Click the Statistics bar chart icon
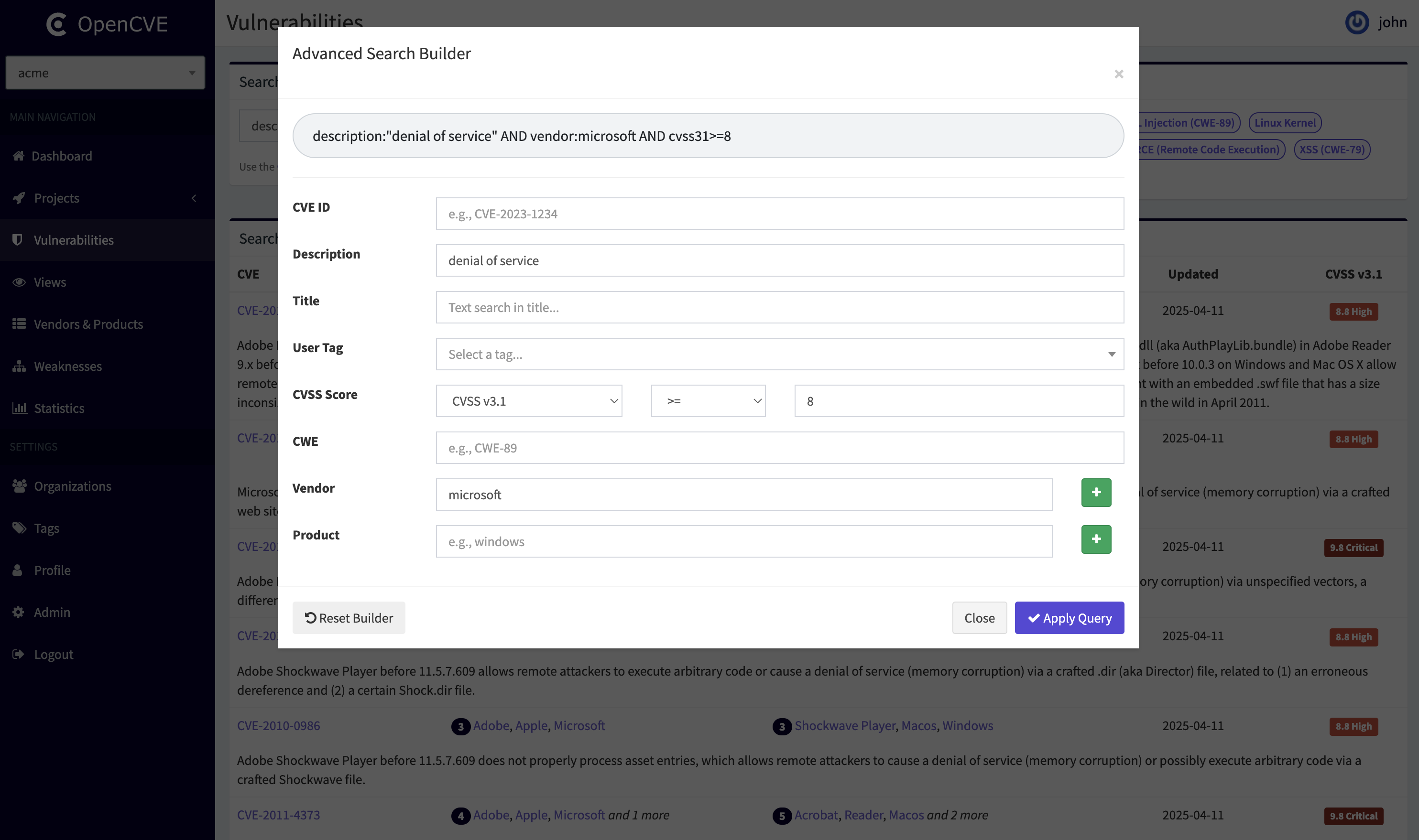 click(19, 408)
